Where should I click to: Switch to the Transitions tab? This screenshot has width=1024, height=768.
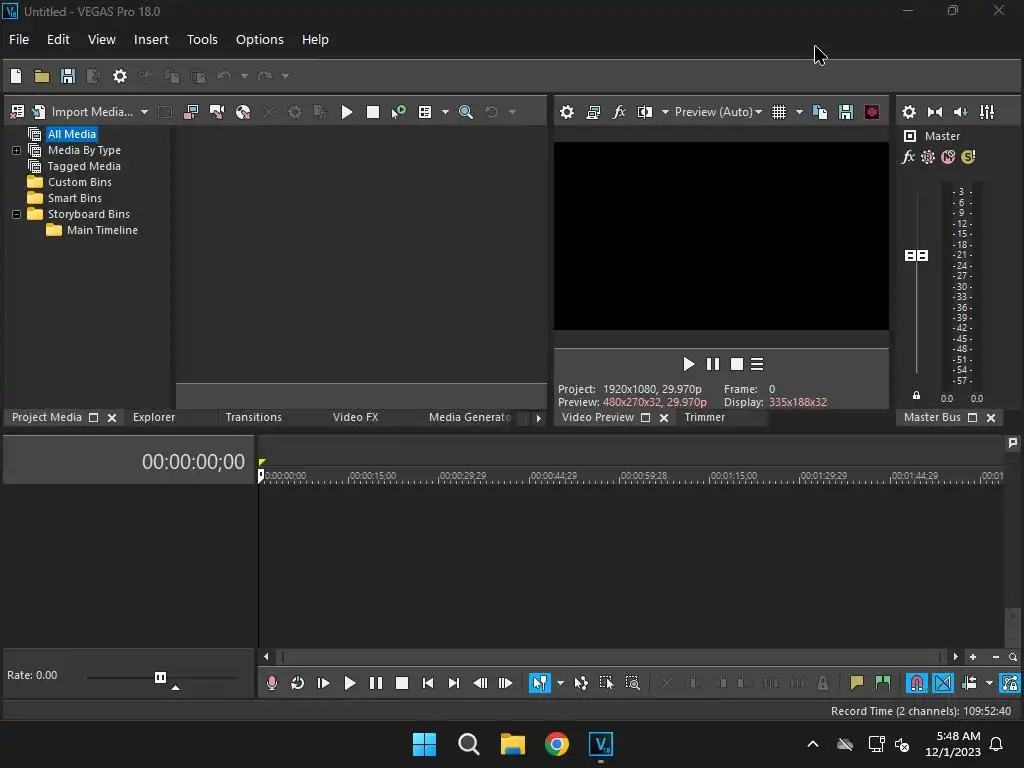coord(253,417)
